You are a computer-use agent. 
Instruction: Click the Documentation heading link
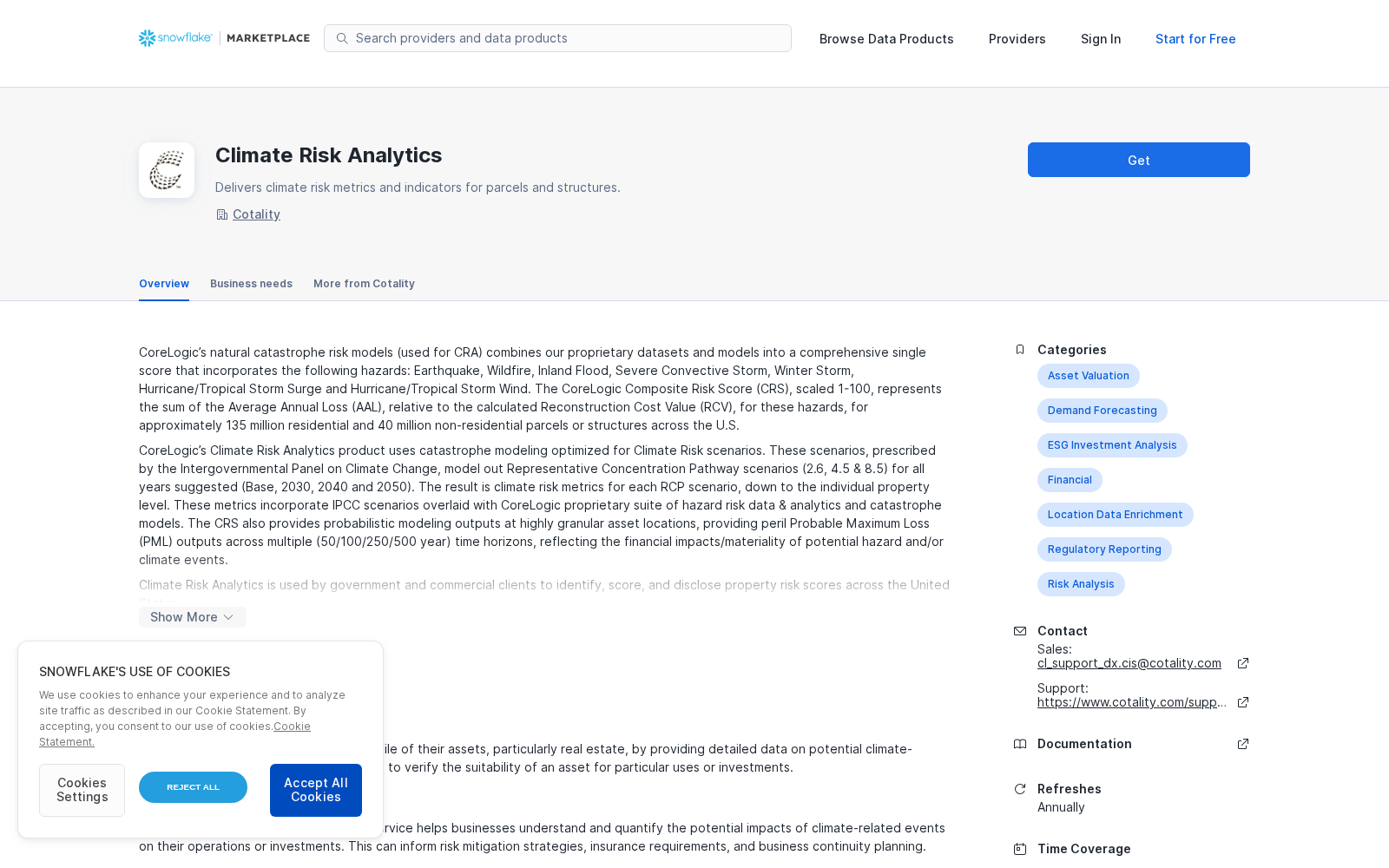(1084, 744)
